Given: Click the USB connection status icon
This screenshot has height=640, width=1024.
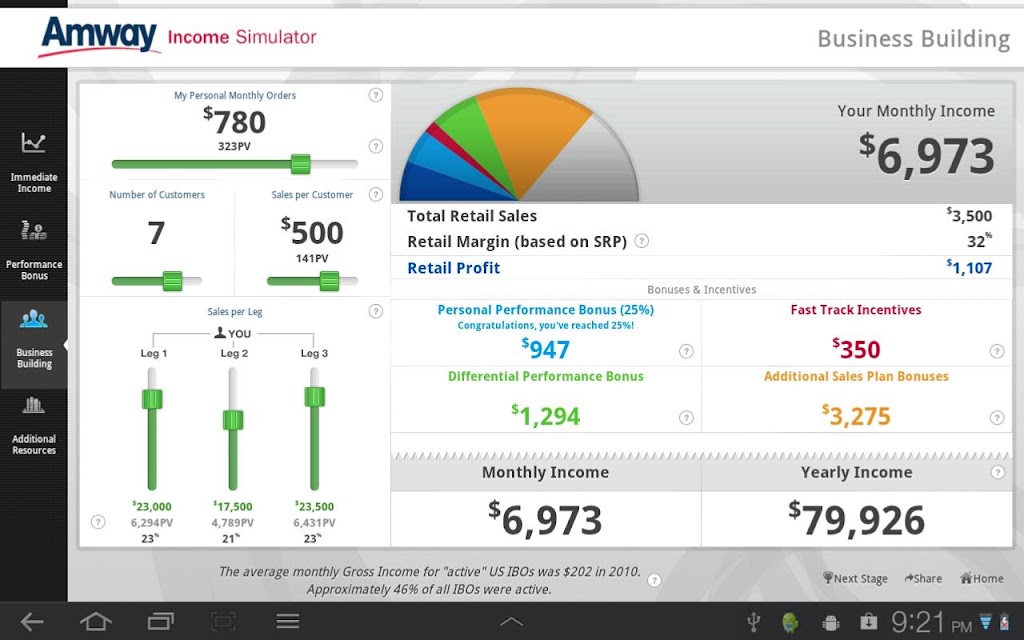Looking at the screenshot, I should (753, 622).
